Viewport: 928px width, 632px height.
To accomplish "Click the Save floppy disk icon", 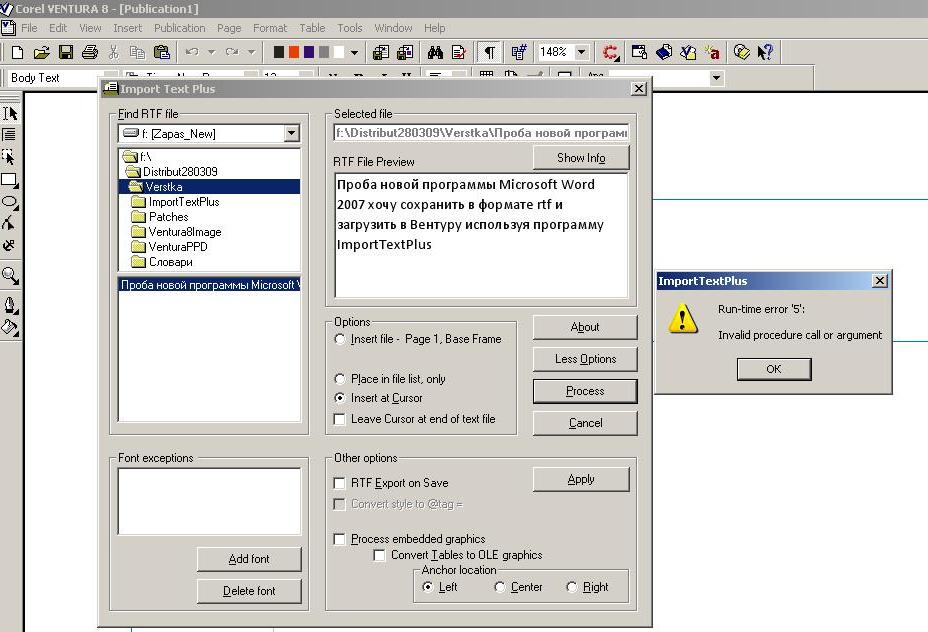I will [66, 53].
